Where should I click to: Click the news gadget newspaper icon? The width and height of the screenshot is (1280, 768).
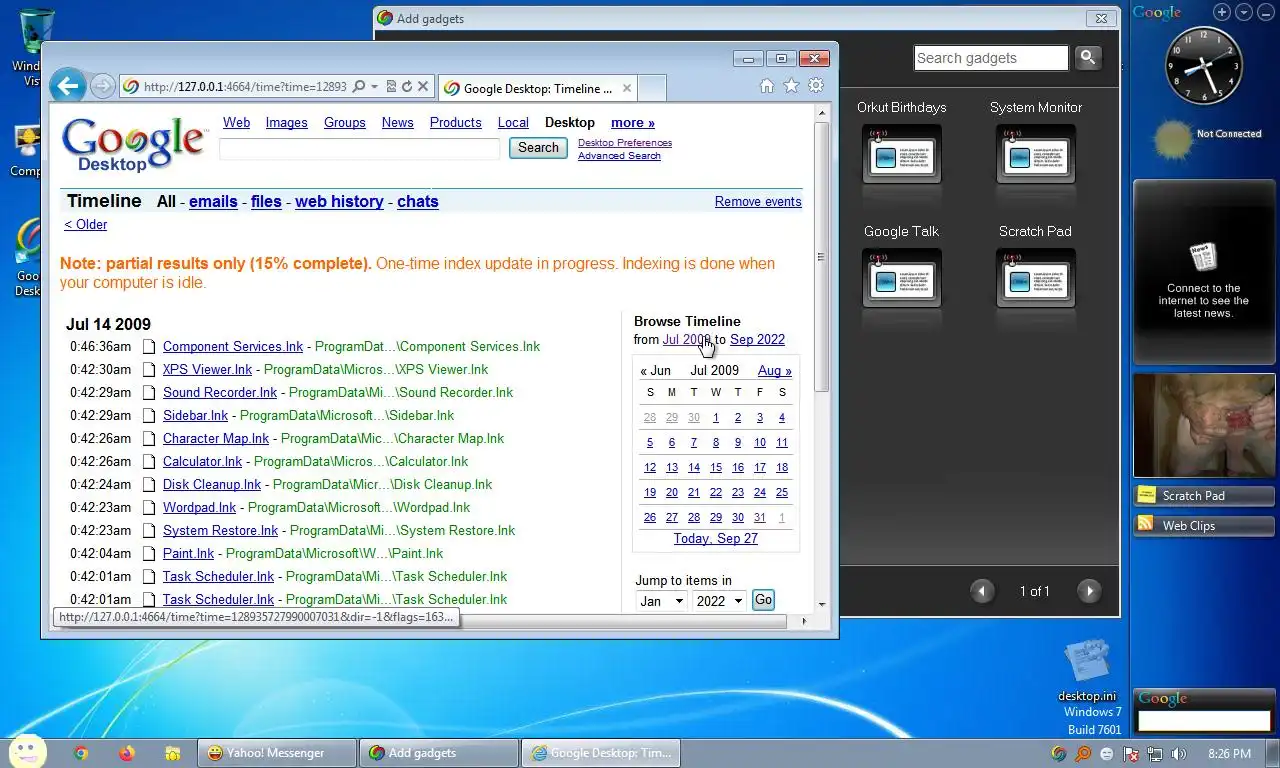[1203, 257]
